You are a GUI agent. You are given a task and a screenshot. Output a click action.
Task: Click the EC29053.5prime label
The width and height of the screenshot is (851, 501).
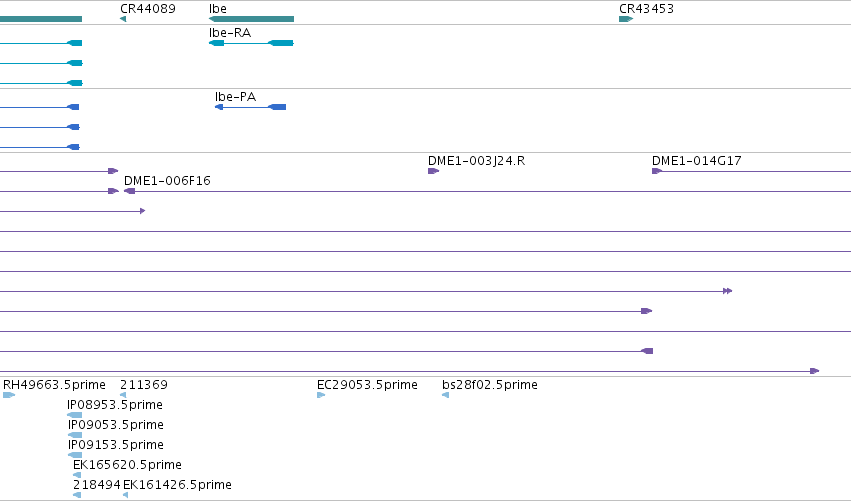click(367, 384)
